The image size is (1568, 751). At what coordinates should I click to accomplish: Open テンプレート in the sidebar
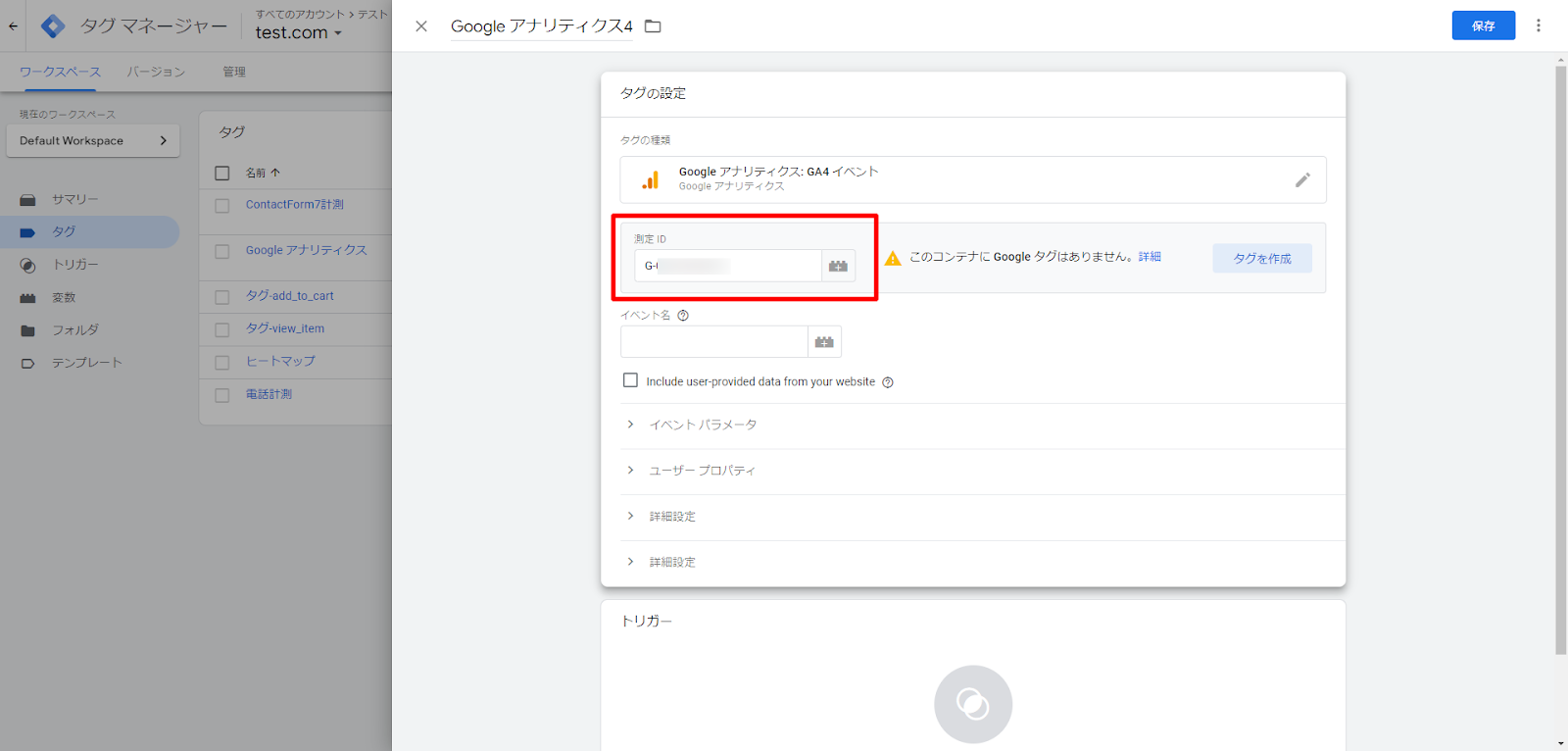pos(89,363)
